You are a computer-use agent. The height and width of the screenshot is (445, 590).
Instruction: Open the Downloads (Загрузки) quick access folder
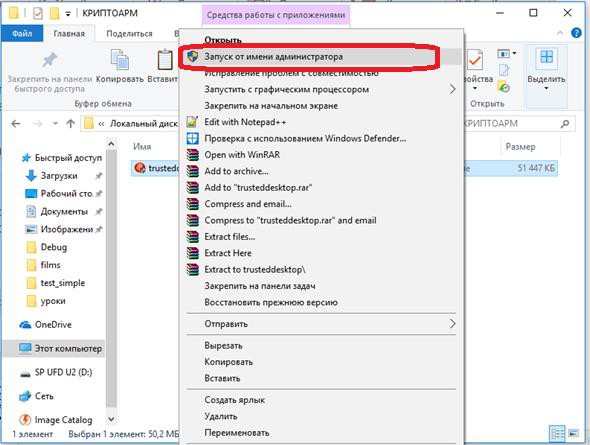[x=59, y=176]
